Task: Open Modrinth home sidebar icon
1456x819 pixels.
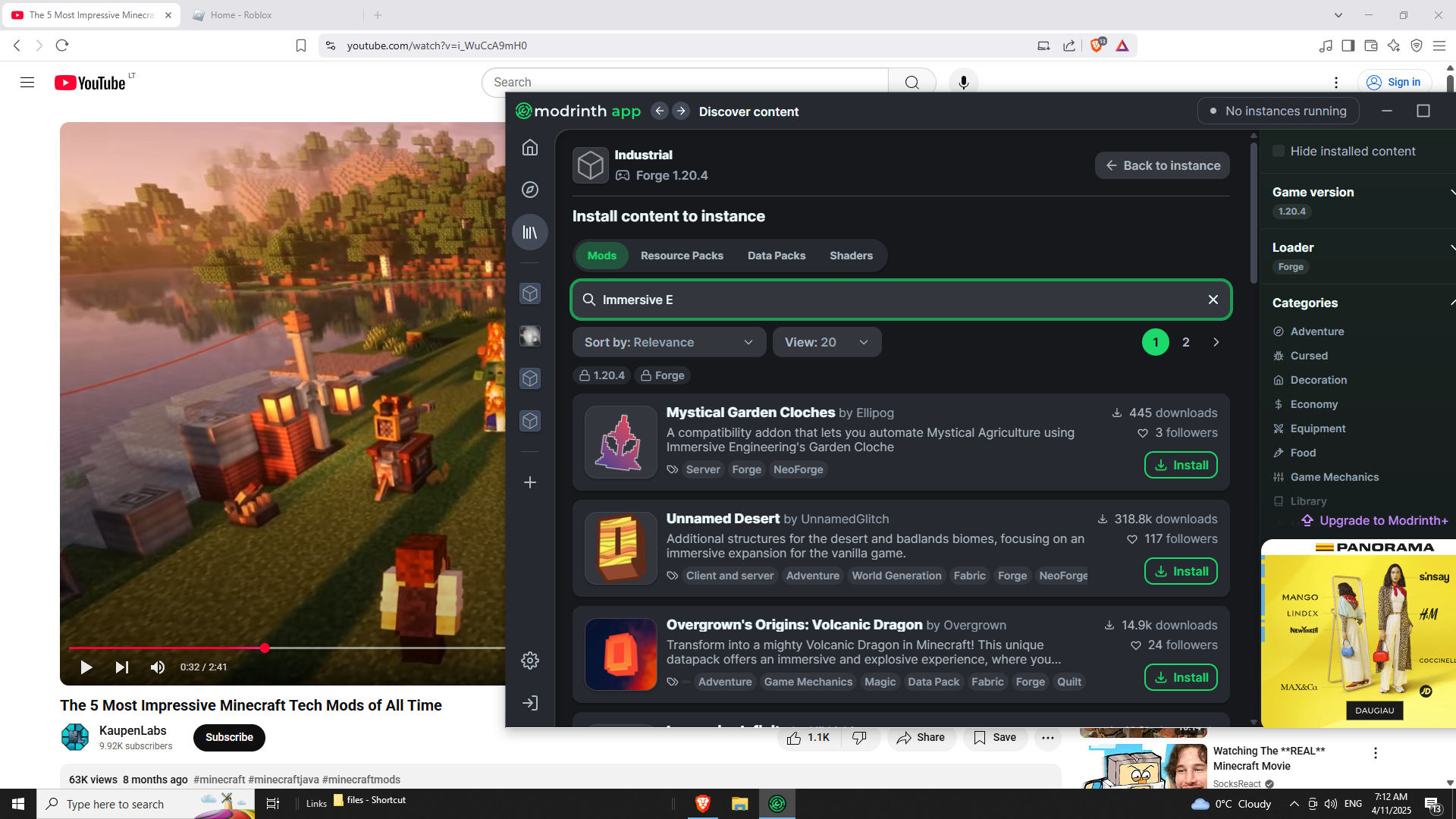Action: [x=530, y=147]
